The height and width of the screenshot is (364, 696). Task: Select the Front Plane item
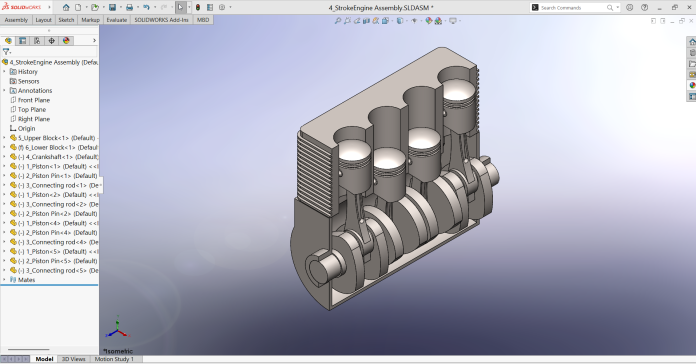(30, 100)
